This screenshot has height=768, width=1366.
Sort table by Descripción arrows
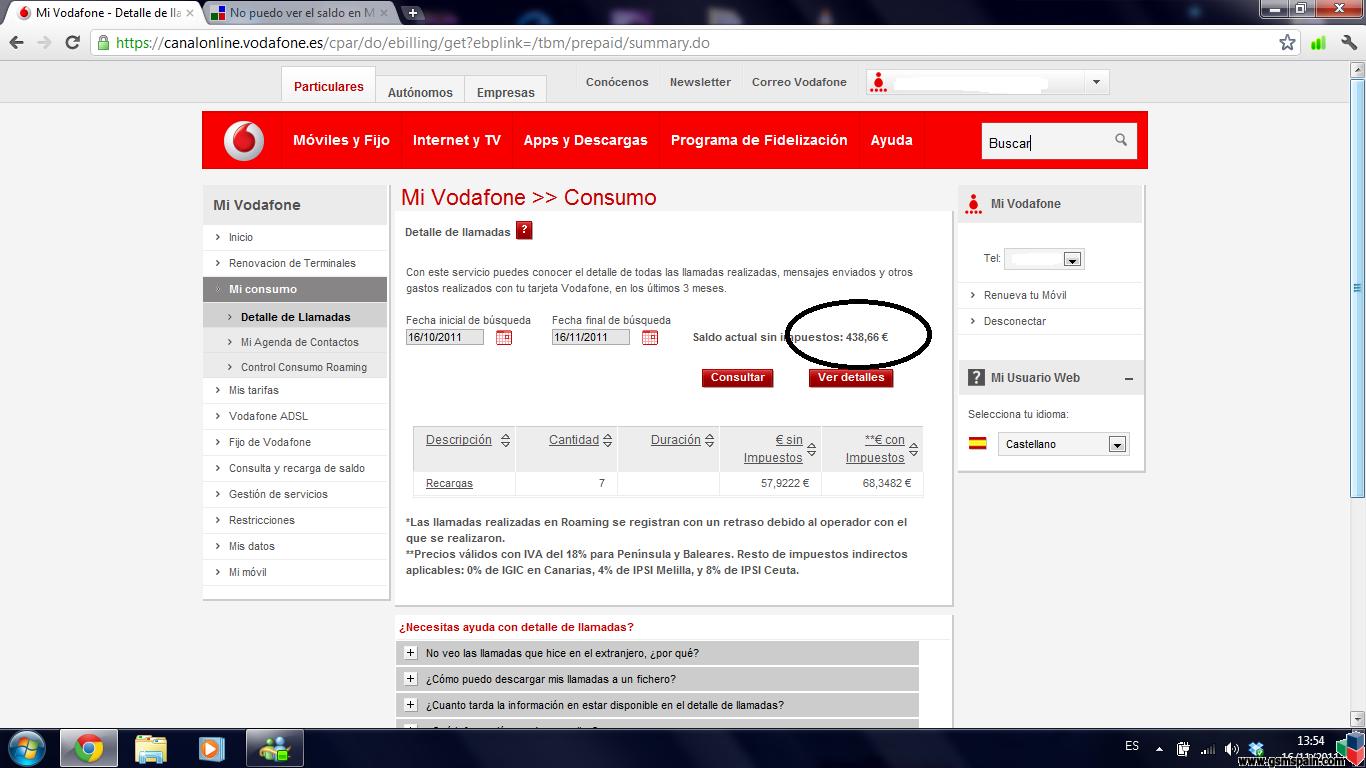505,441
